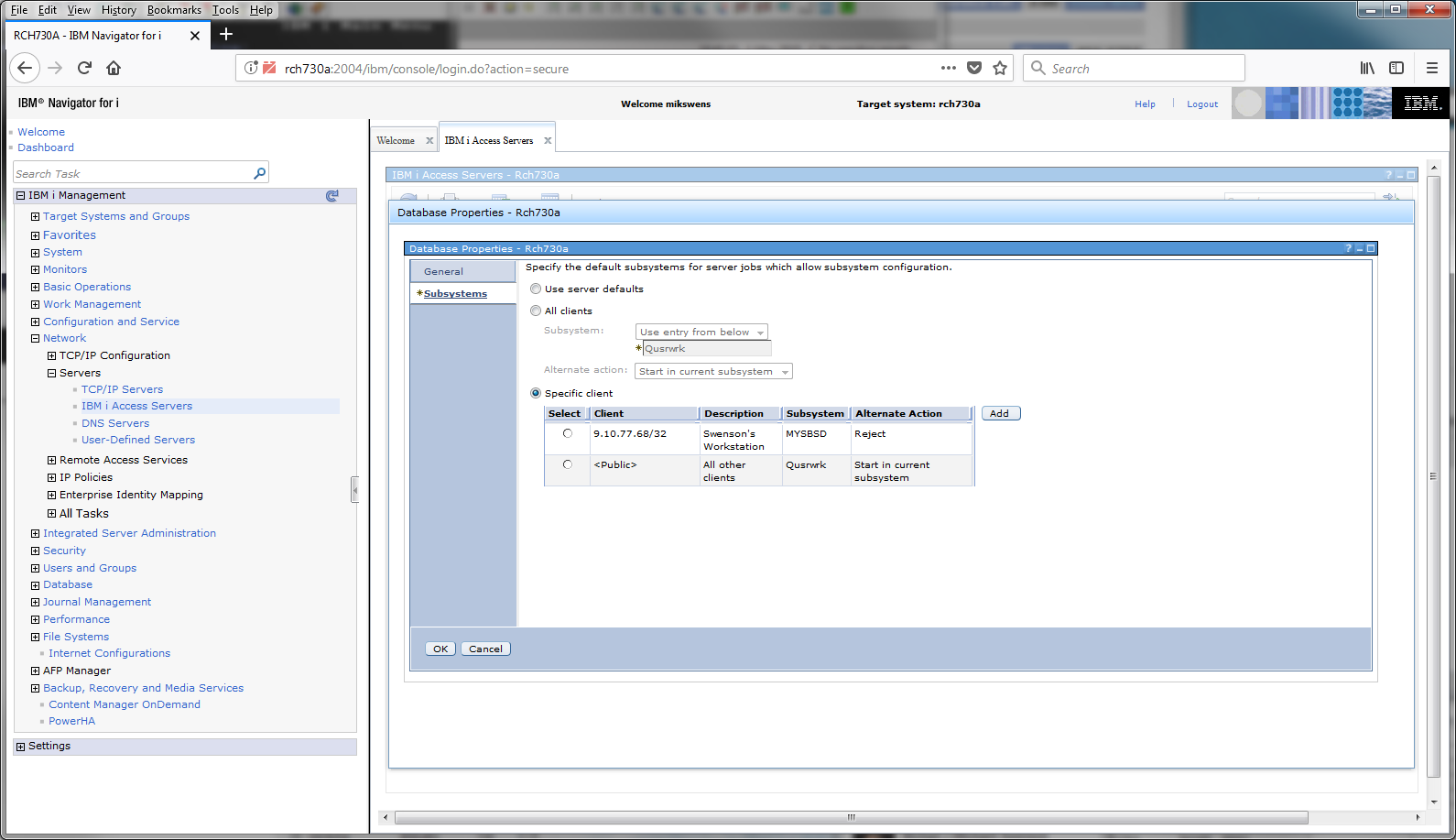Select the All clients option
This screenshot has height=840, width=1456.
536,311
